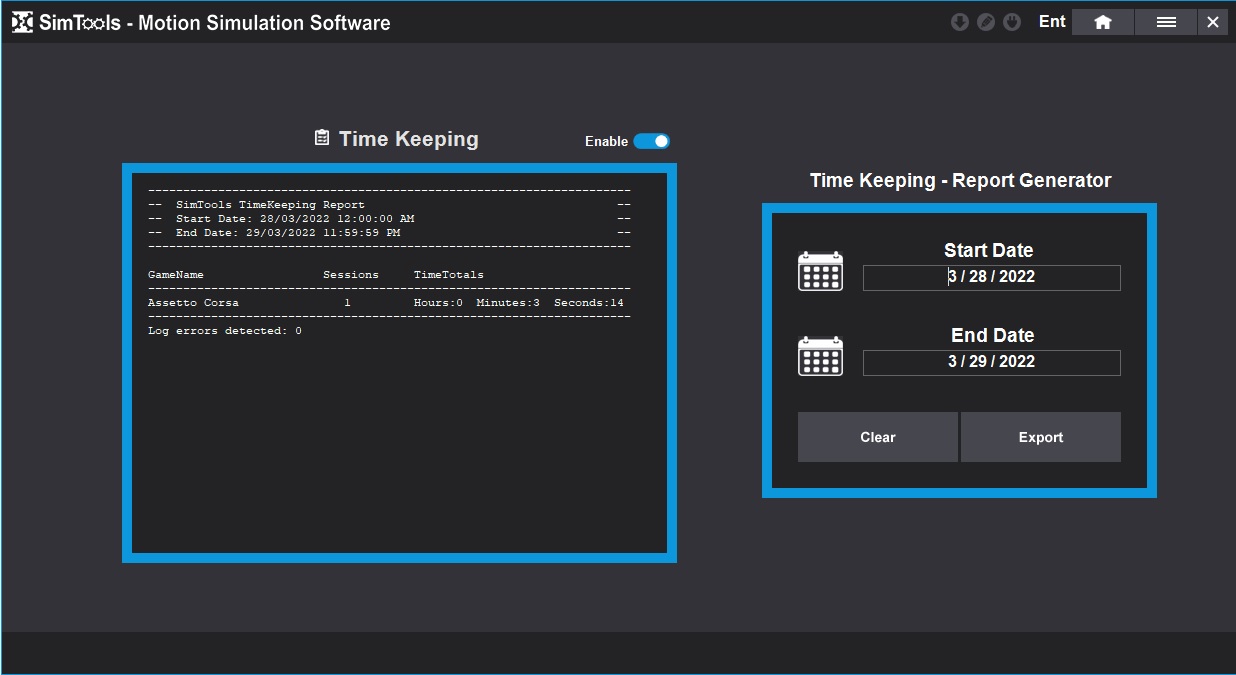Click the 'Time Keeping - Report Generator' title

960,180
